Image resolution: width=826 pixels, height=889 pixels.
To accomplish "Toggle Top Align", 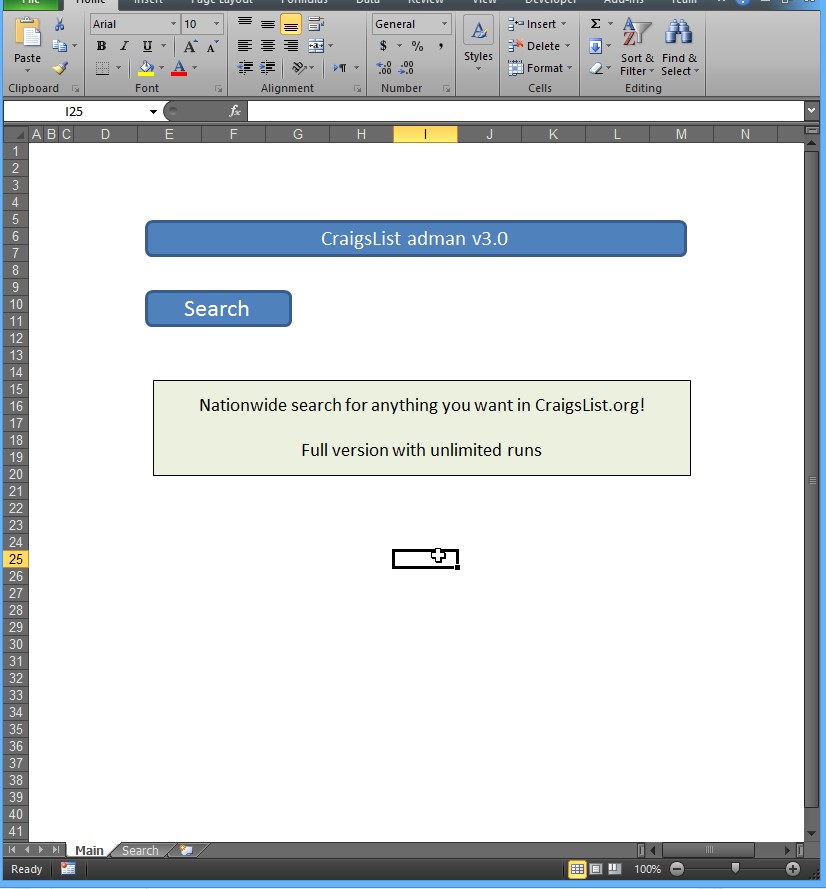I will click(245, 24).
